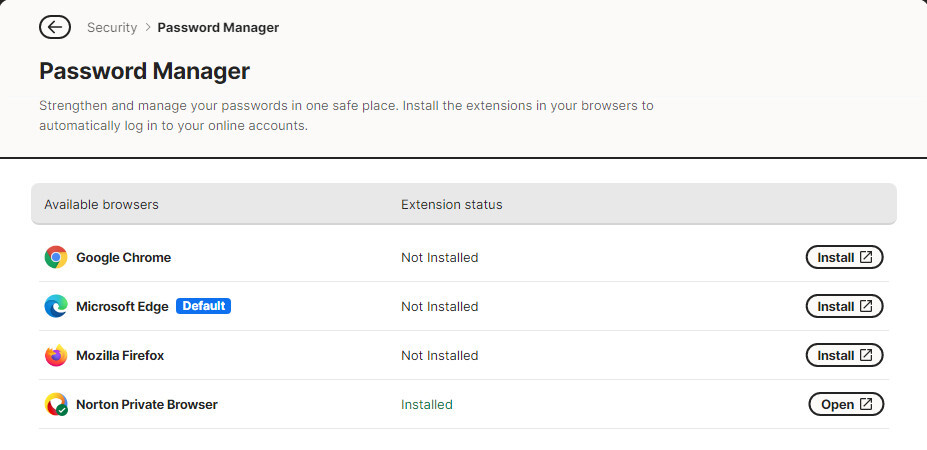Click the Microsoft Edge browser icon
Image resolution: width=927 pixels, height=450 pixels.
click(56, 306)
